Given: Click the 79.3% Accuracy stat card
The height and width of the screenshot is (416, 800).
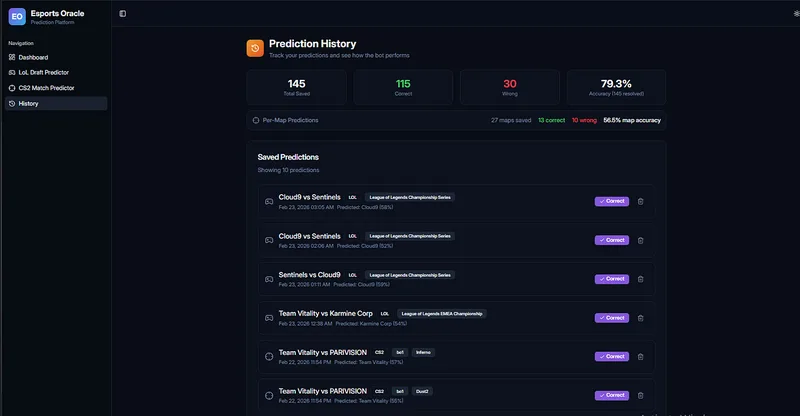Looking at the screenshot, I should (616, 87).
